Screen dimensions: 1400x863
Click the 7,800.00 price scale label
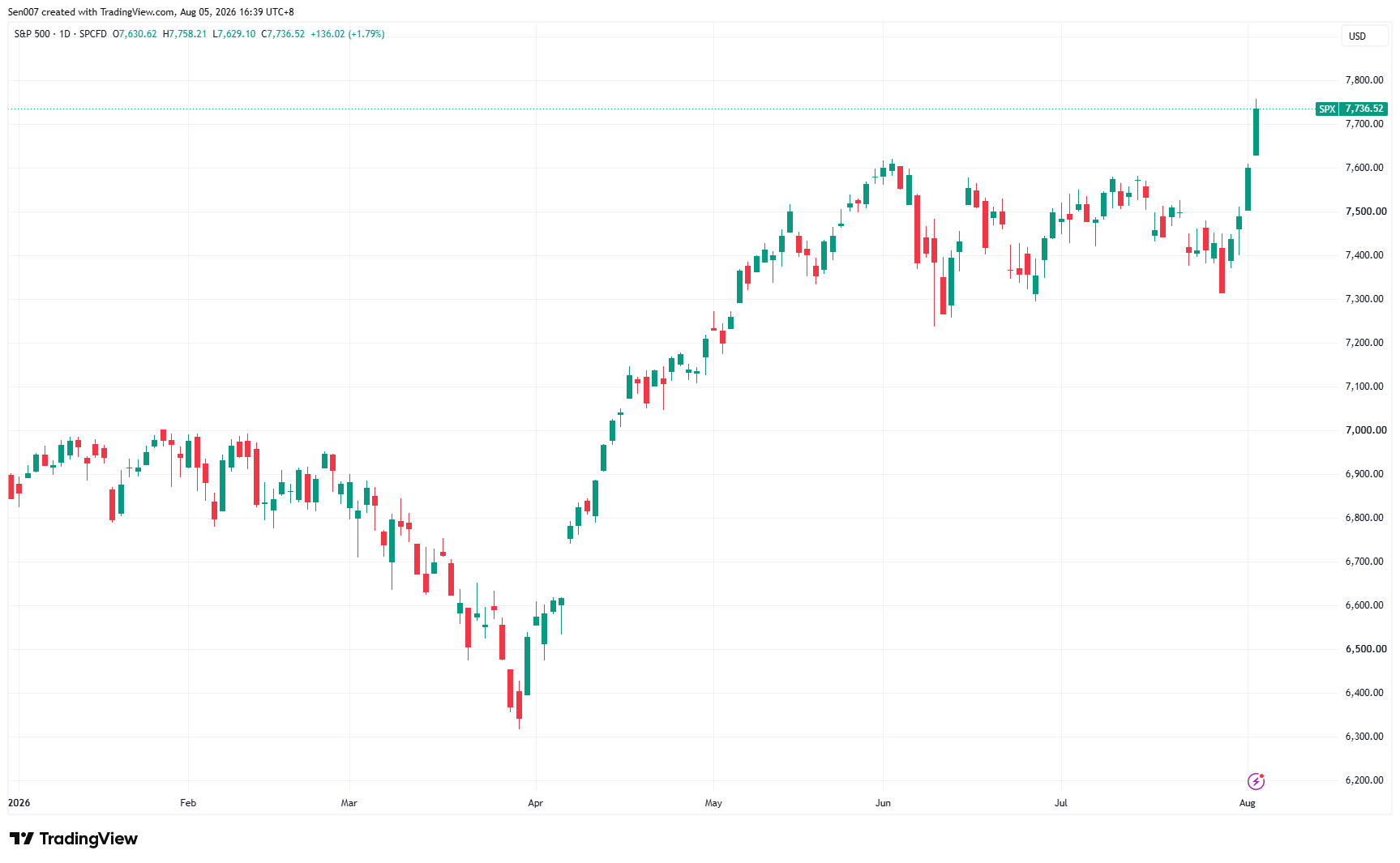pos(1365,80)
